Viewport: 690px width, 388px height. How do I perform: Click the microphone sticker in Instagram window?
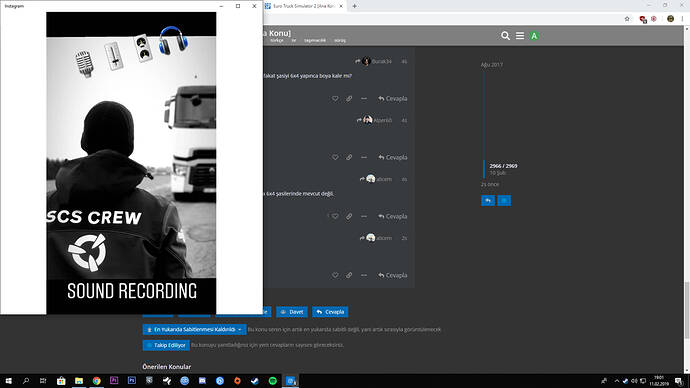coord(84,64)
